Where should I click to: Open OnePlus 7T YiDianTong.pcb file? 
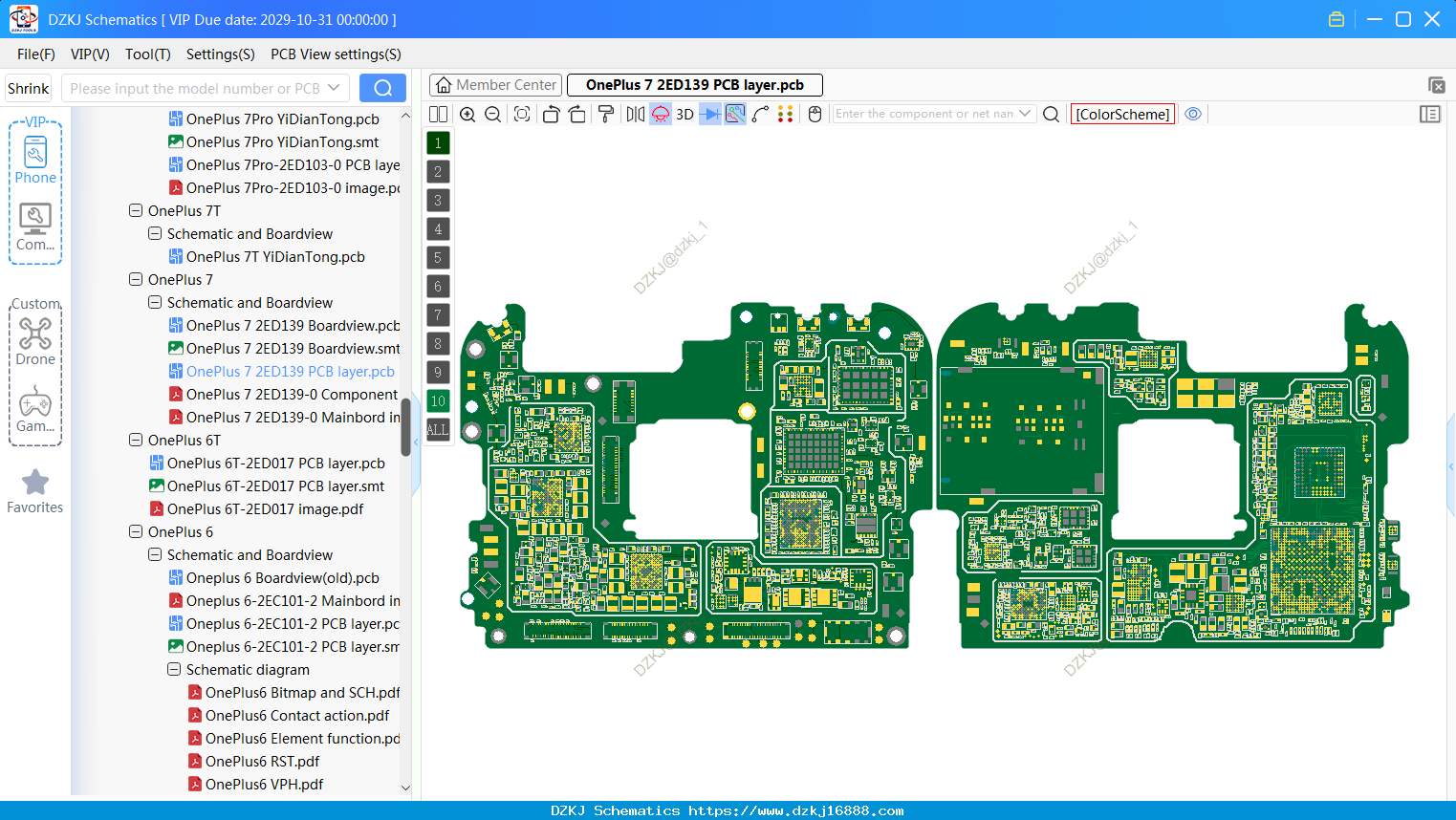pyautogui.click(x=267, y=256)
